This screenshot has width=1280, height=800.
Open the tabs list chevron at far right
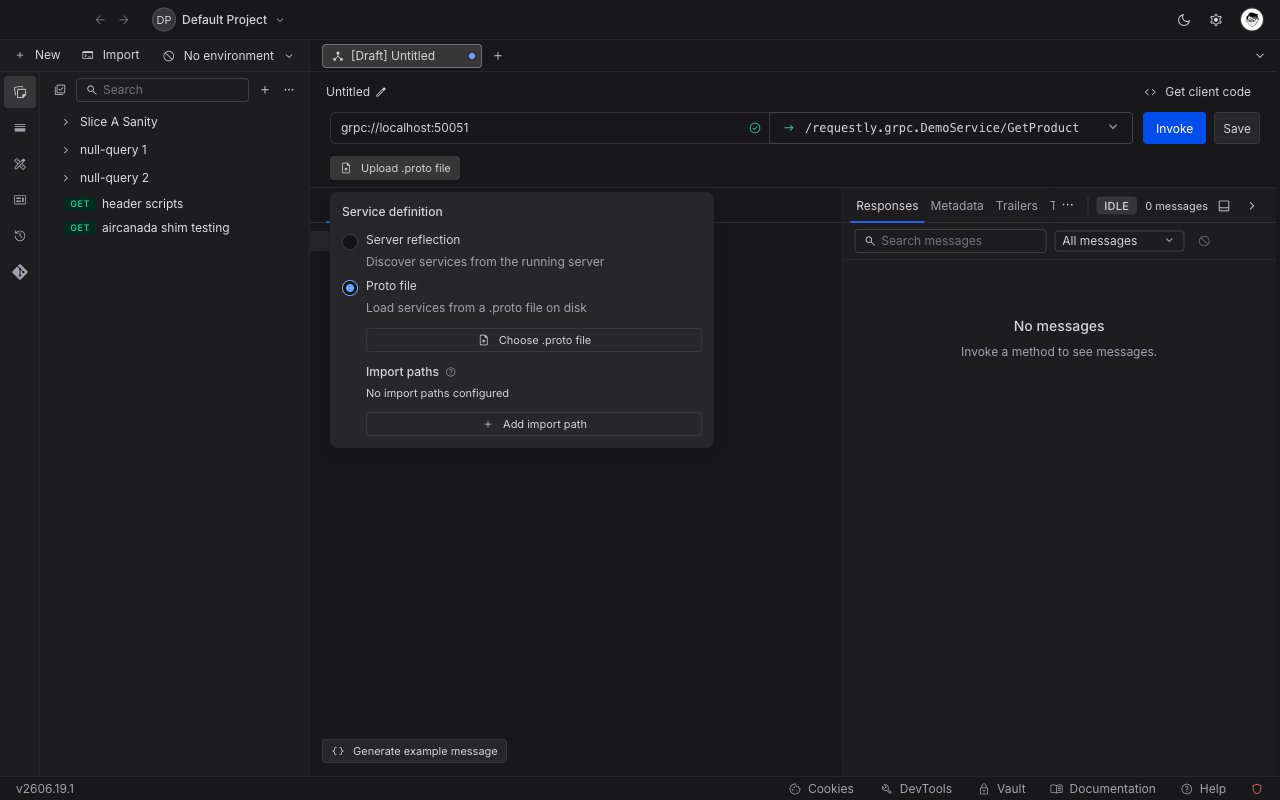(1259, 56)
